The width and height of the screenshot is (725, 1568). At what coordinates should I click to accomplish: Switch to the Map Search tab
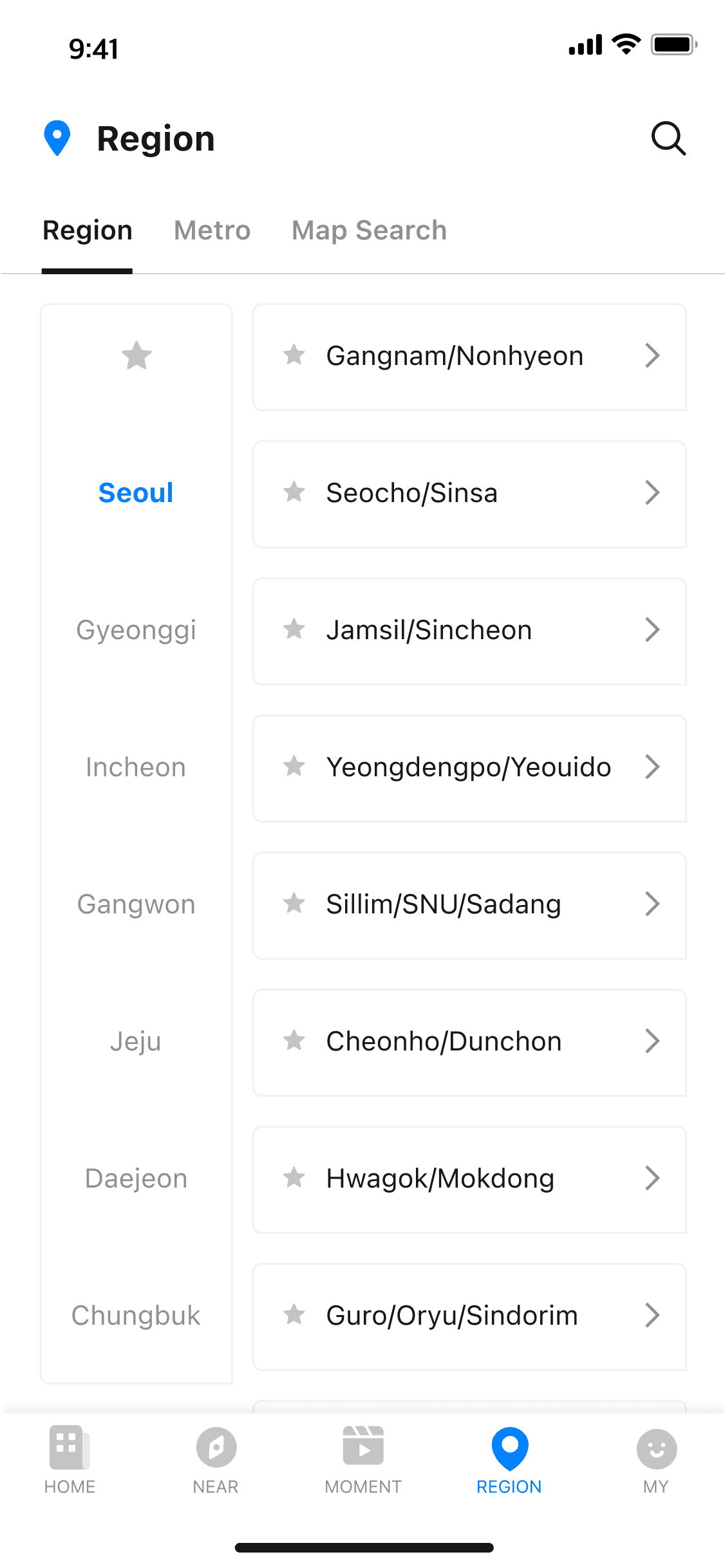(369, 230)
